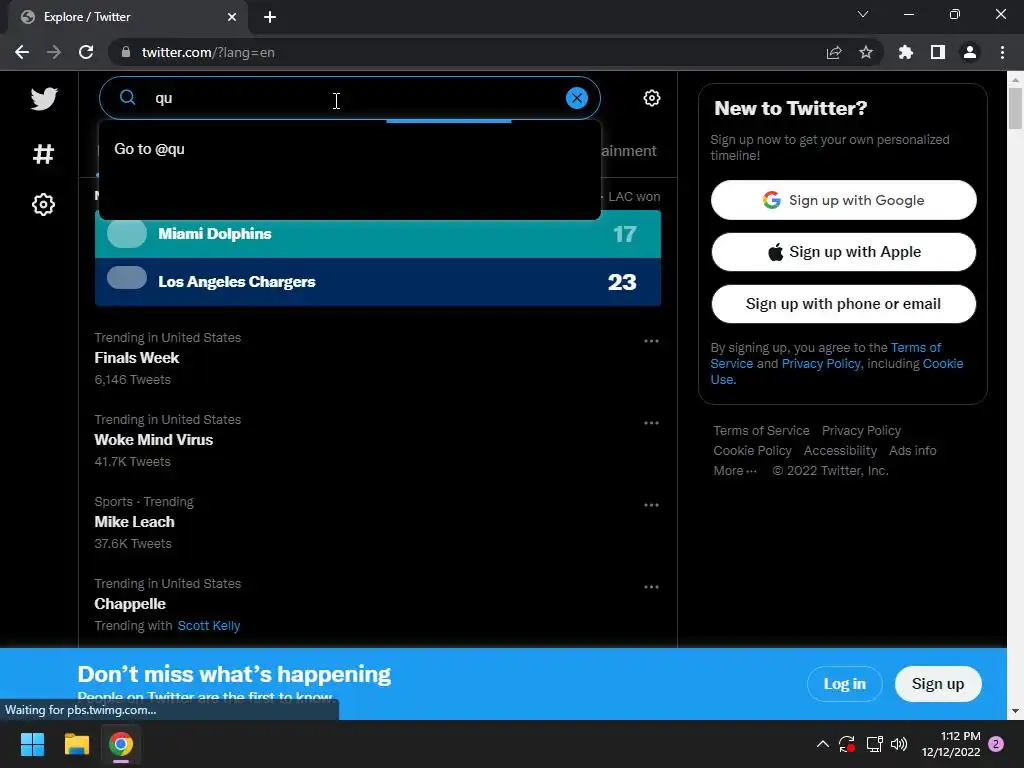Click Sign up on the bottom banner
This screenshot has width=1024, height=768.
click(x=937, y=684)
